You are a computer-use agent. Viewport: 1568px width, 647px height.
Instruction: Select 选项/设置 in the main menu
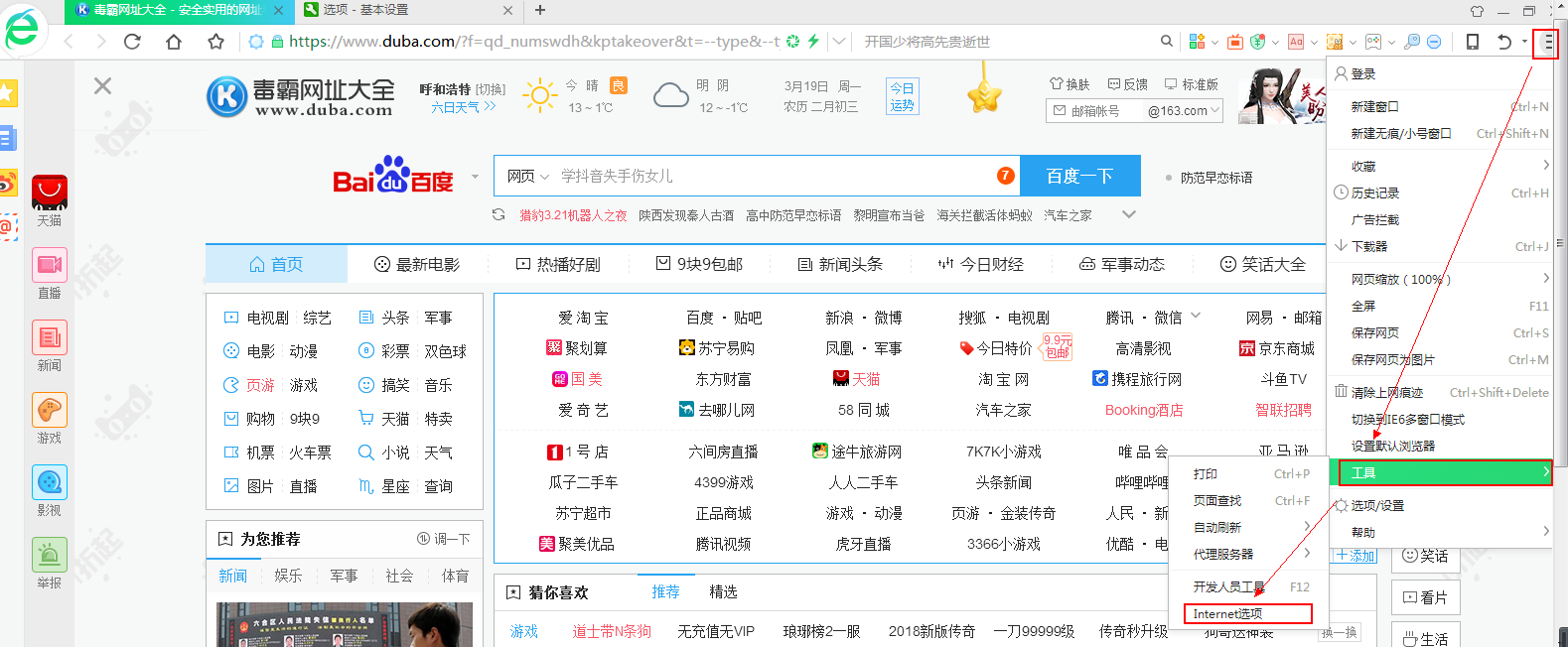coord(1441,505)
